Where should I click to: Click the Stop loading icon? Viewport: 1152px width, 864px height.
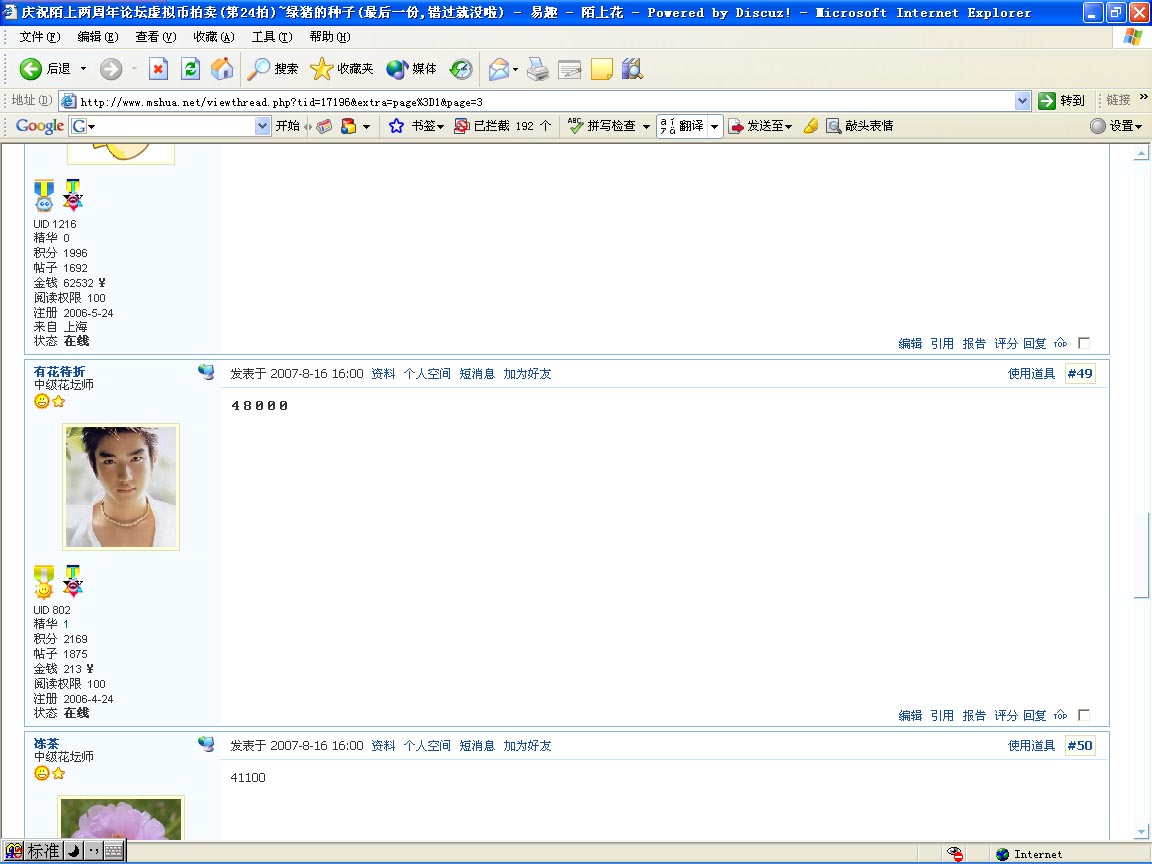[158, 69]
